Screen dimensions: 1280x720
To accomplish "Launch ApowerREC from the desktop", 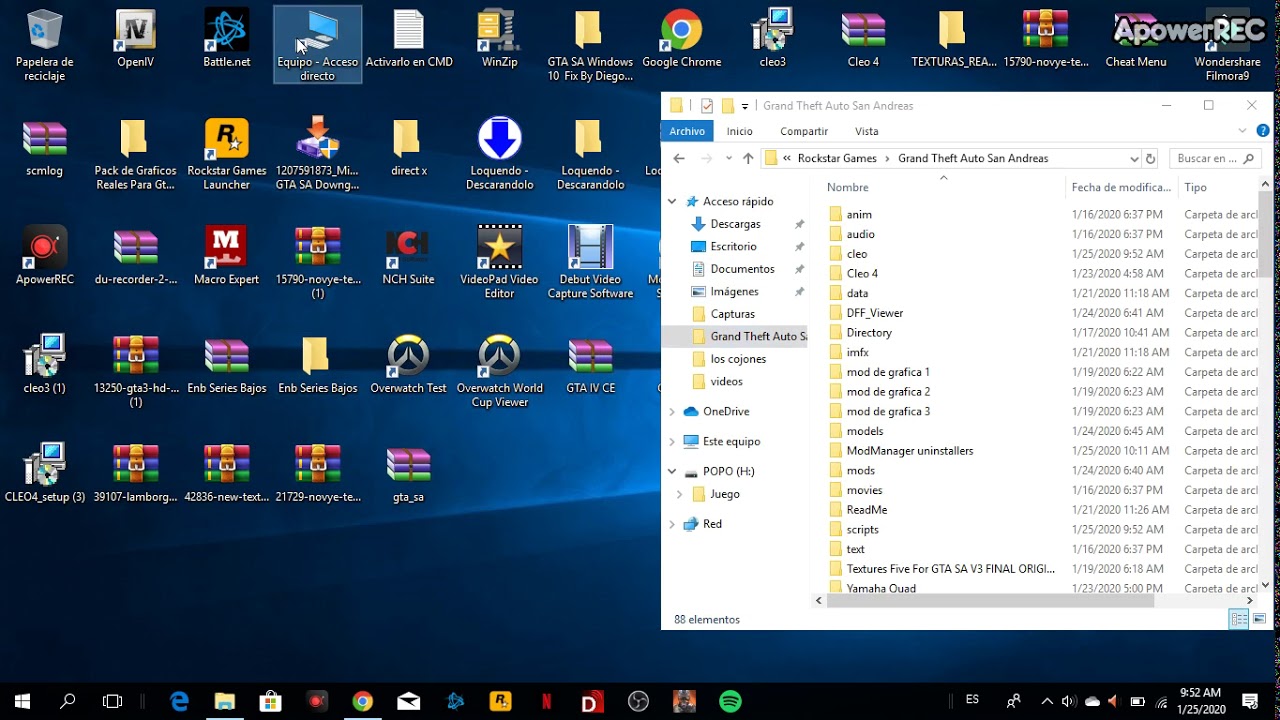I will click(44, 257).
